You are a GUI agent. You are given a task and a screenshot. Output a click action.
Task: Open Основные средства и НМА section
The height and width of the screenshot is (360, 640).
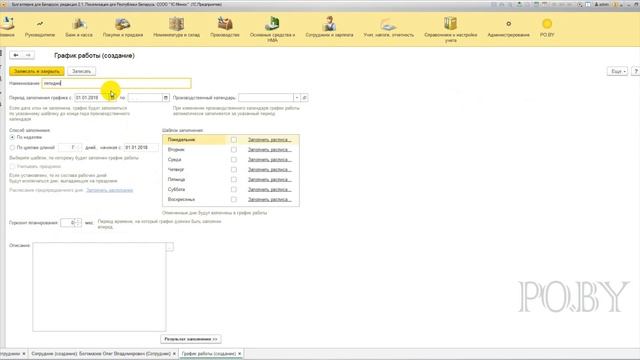tap(272, 29)
